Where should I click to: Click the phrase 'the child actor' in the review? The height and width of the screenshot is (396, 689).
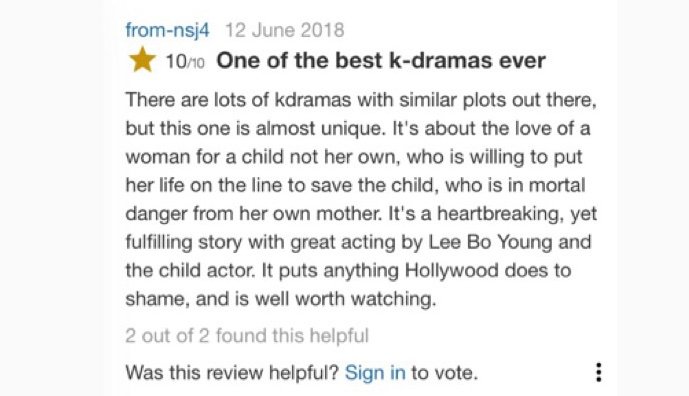pos(190,270)
